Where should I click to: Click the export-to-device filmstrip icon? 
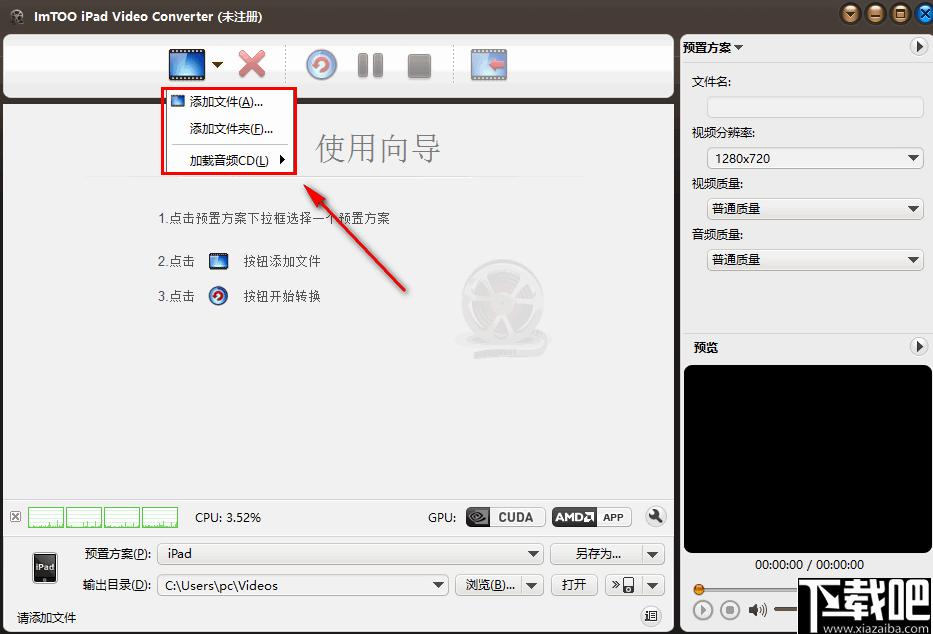tap(489, 64)
